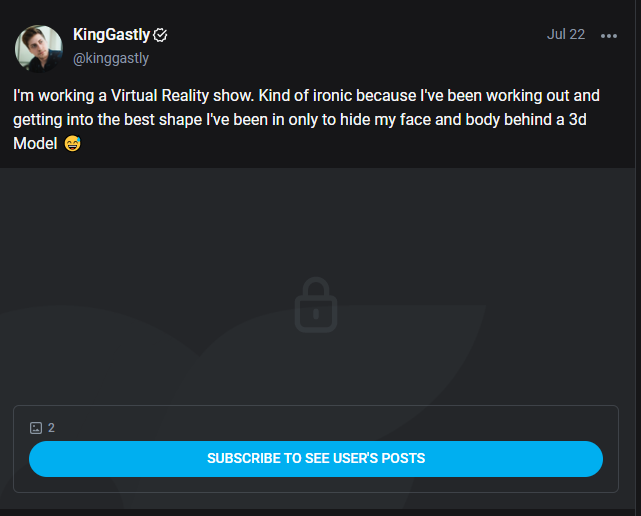The height and width of the screenshot is (516, 641).
Task: Click the media count number 2
Action: (x=51, y=428)
